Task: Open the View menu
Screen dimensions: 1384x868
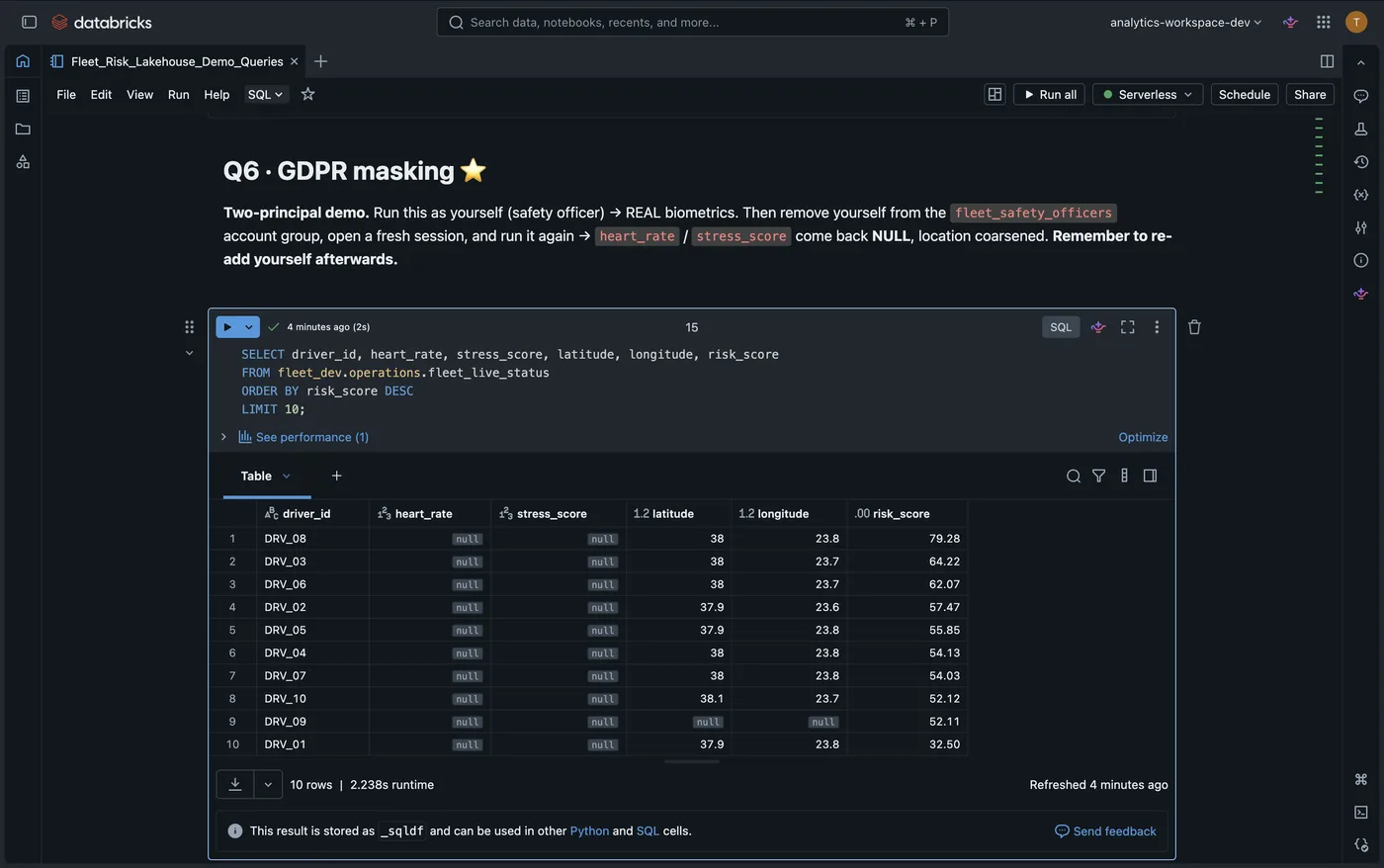Action: coord(139,94)
